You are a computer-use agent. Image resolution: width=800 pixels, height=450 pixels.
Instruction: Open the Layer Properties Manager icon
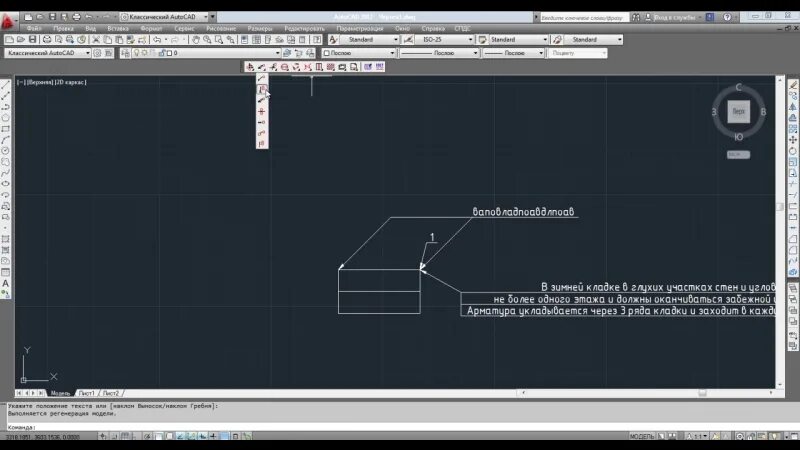[126, 53]
